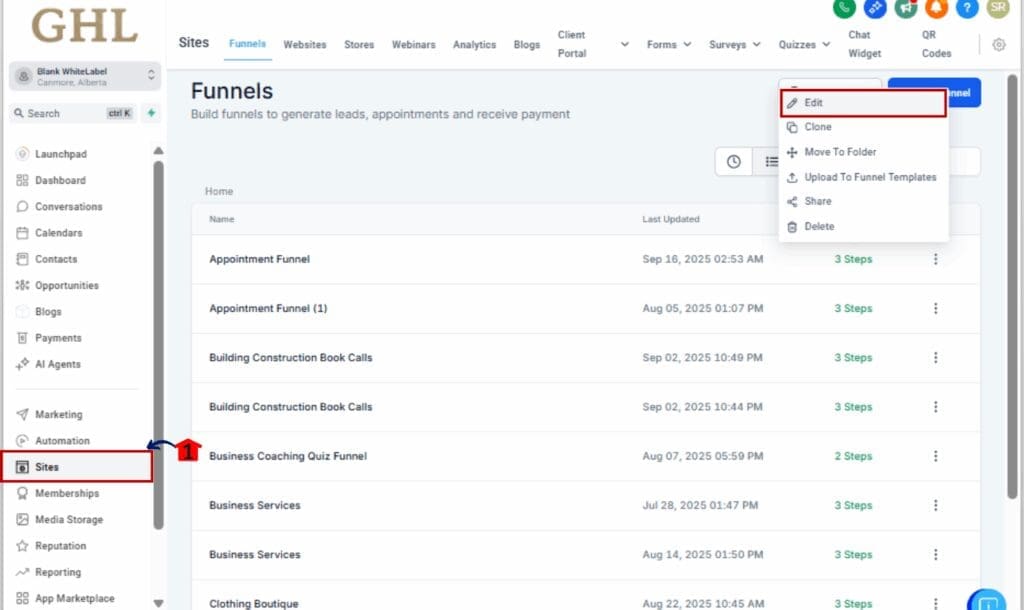Click the sidebar Search field

(60, 114)
